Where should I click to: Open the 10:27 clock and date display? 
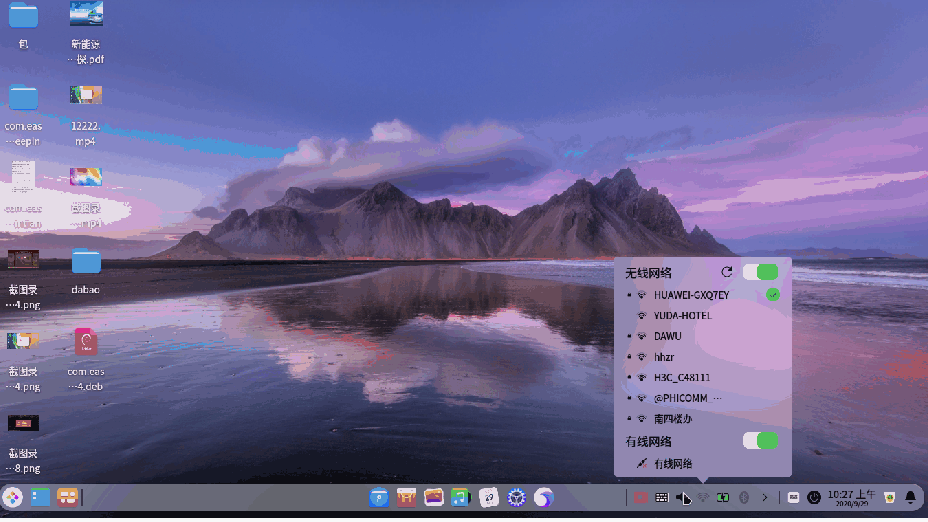(852, 498)
